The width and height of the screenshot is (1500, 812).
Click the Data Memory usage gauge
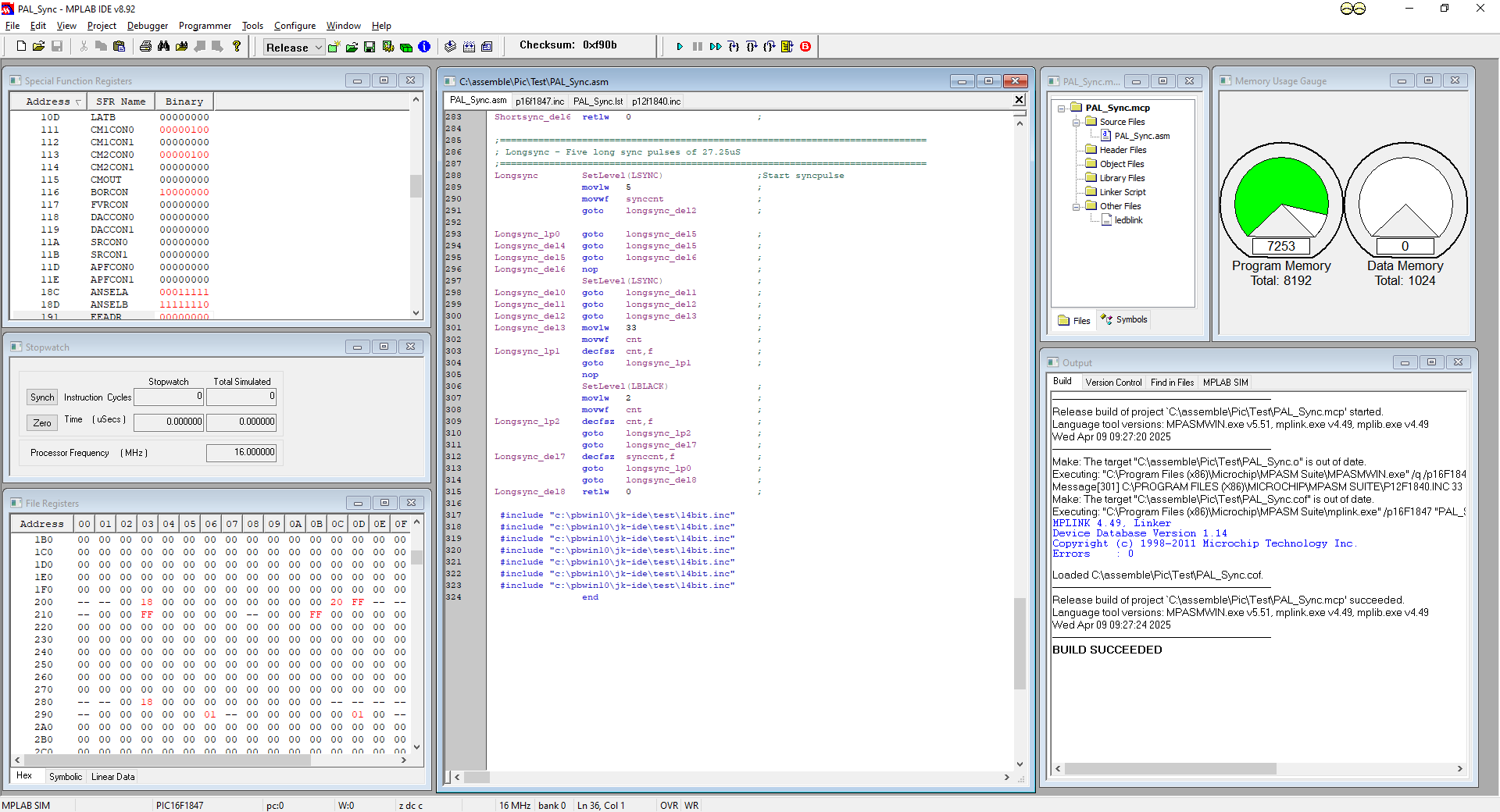coord(1405,201)
